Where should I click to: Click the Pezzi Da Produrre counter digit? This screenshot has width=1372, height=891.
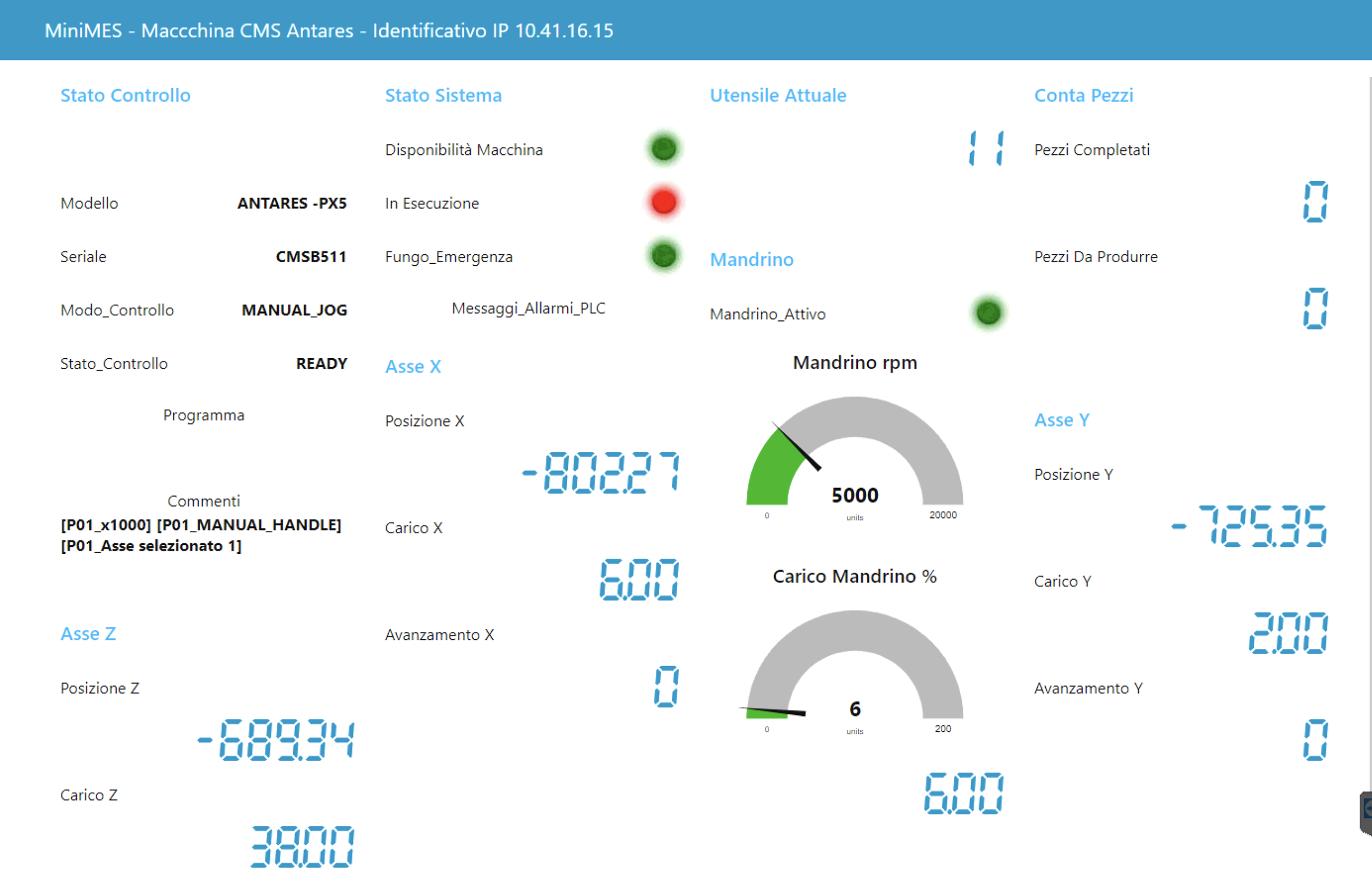click(x=1315, y=308)
